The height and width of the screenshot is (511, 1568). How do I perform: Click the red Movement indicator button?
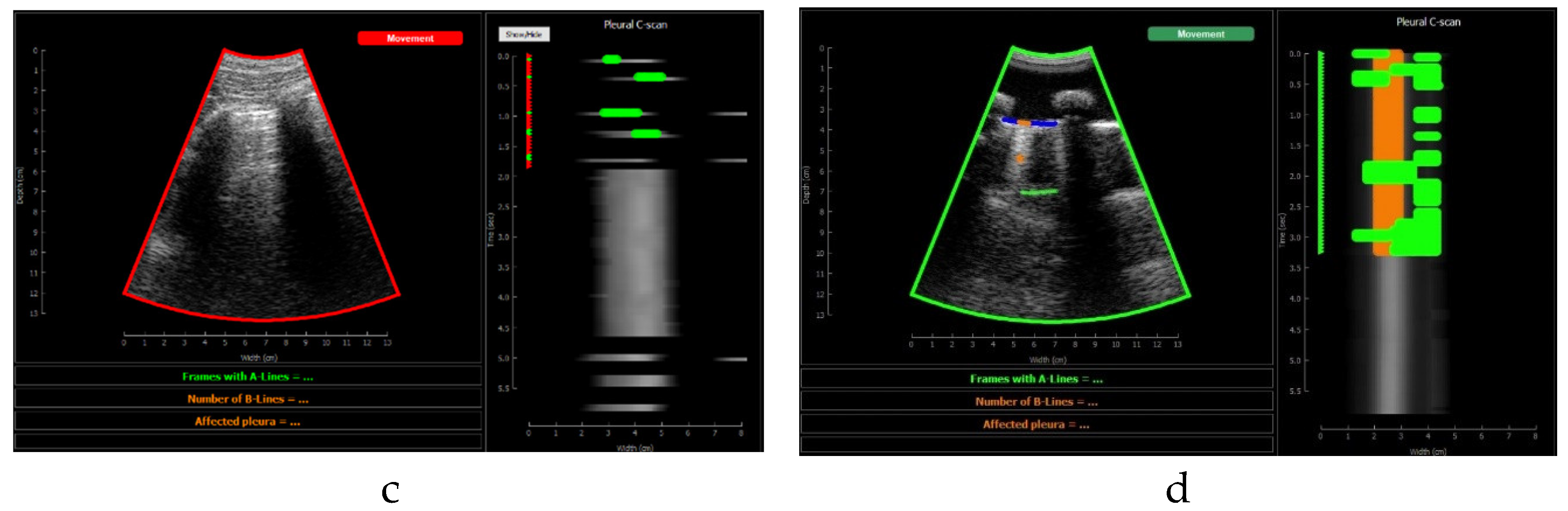click(x=410, y=38)
